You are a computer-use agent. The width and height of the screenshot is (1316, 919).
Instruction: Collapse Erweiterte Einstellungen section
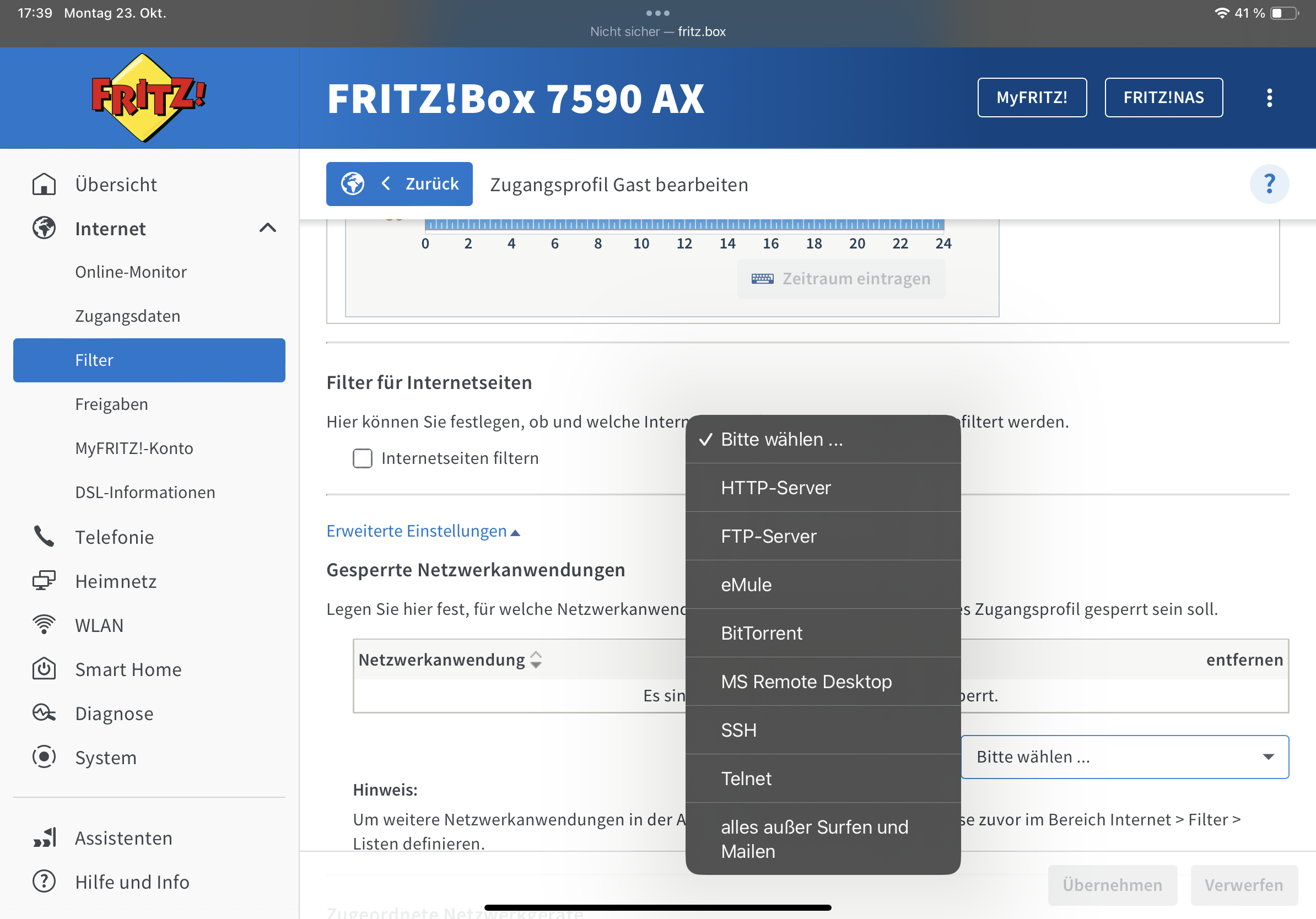tap(423, 531)
